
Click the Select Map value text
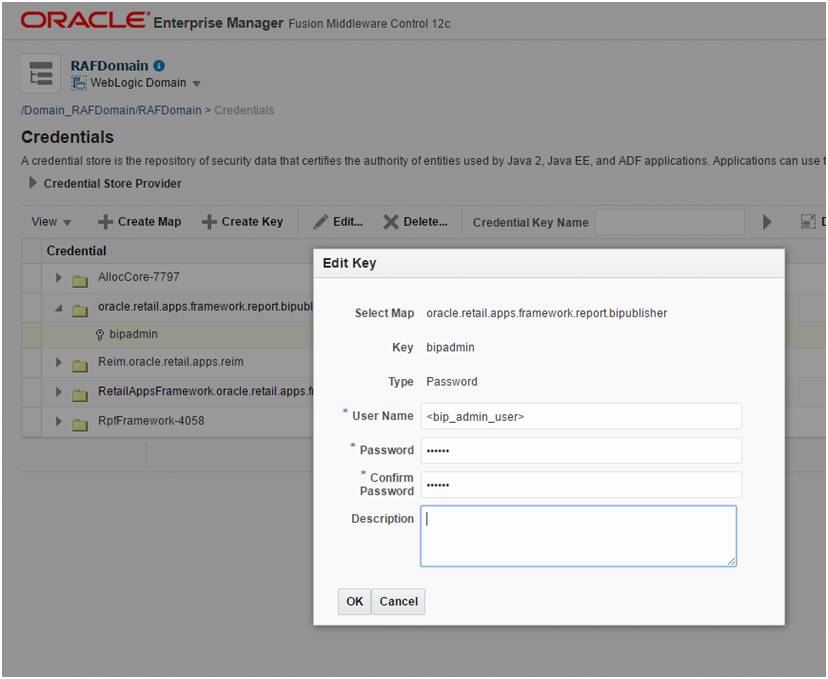click(x=547, y=313)
